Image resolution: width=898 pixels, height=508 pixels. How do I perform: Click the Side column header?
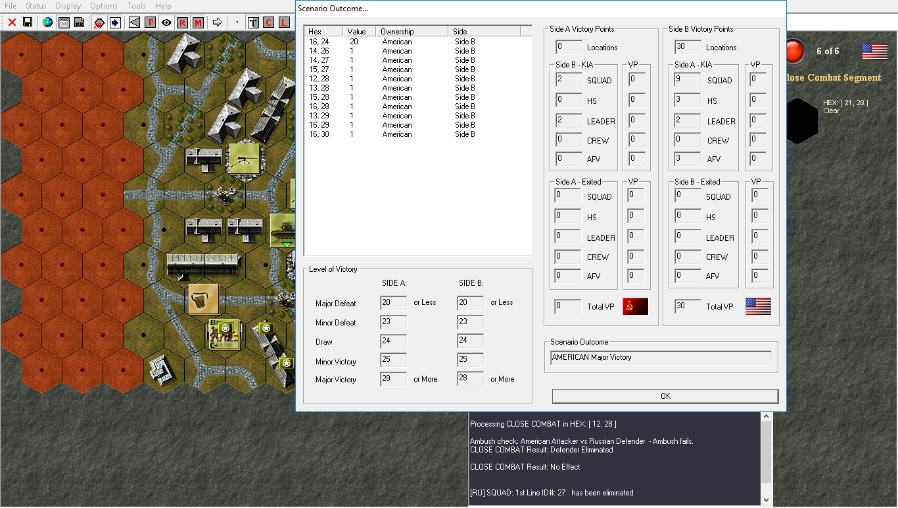[x=485, y=31]
